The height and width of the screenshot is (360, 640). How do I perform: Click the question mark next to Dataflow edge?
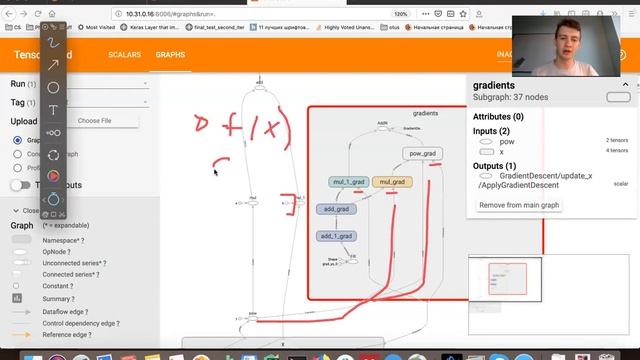pos(86,312)
